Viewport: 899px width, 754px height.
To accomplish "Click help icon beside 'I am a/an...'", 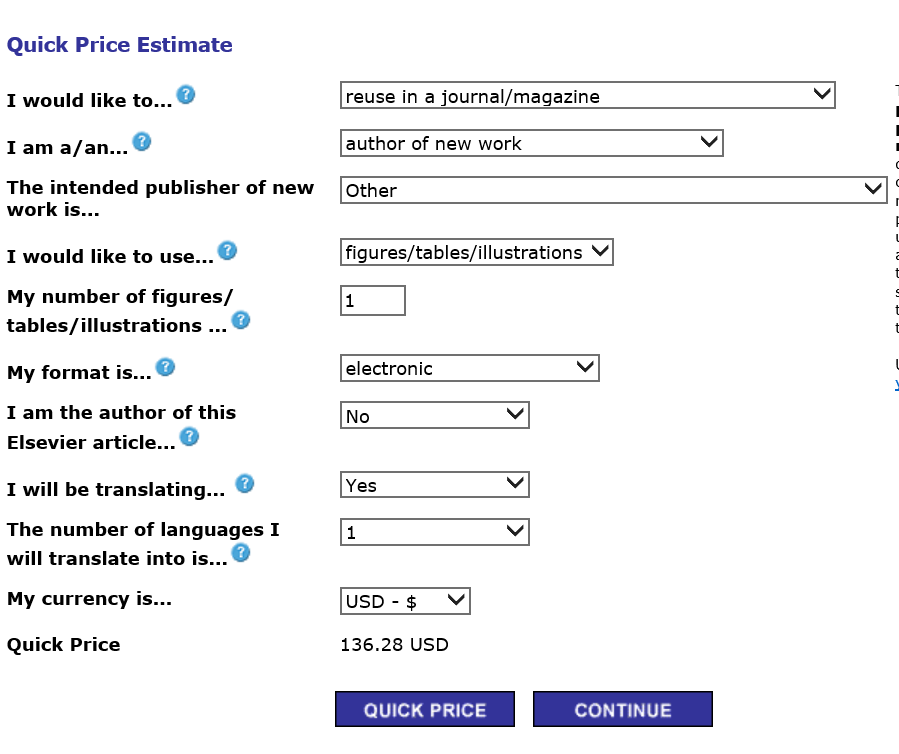I will click(x=142, y=142).
